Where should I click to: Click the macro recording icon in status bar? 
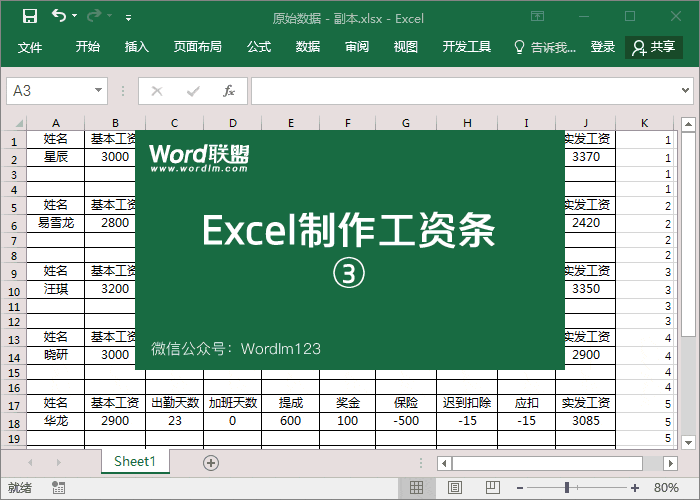[x=58, y=488]
